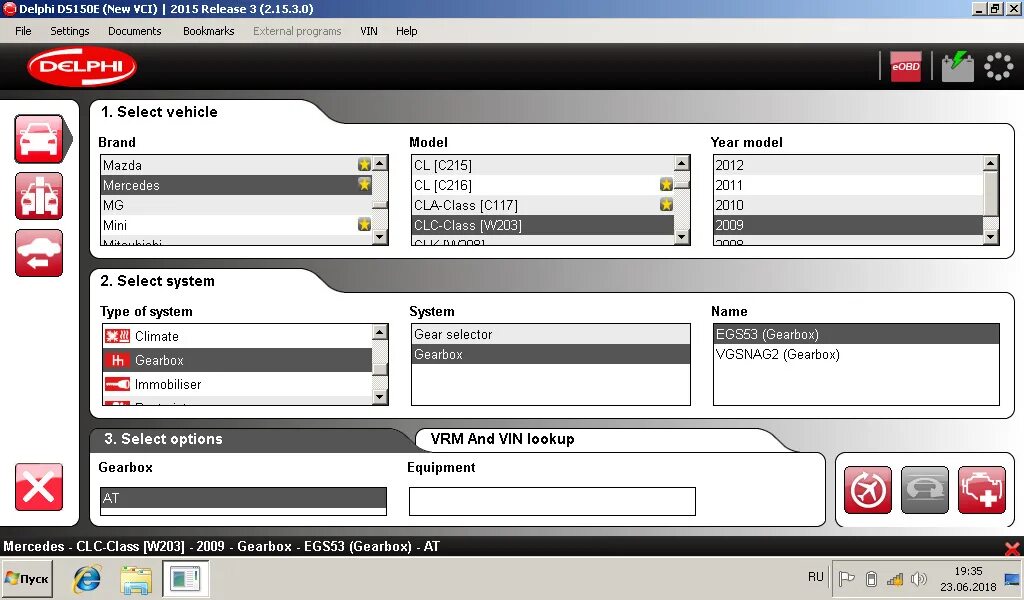Open the Documents menu

pos(135,31)
